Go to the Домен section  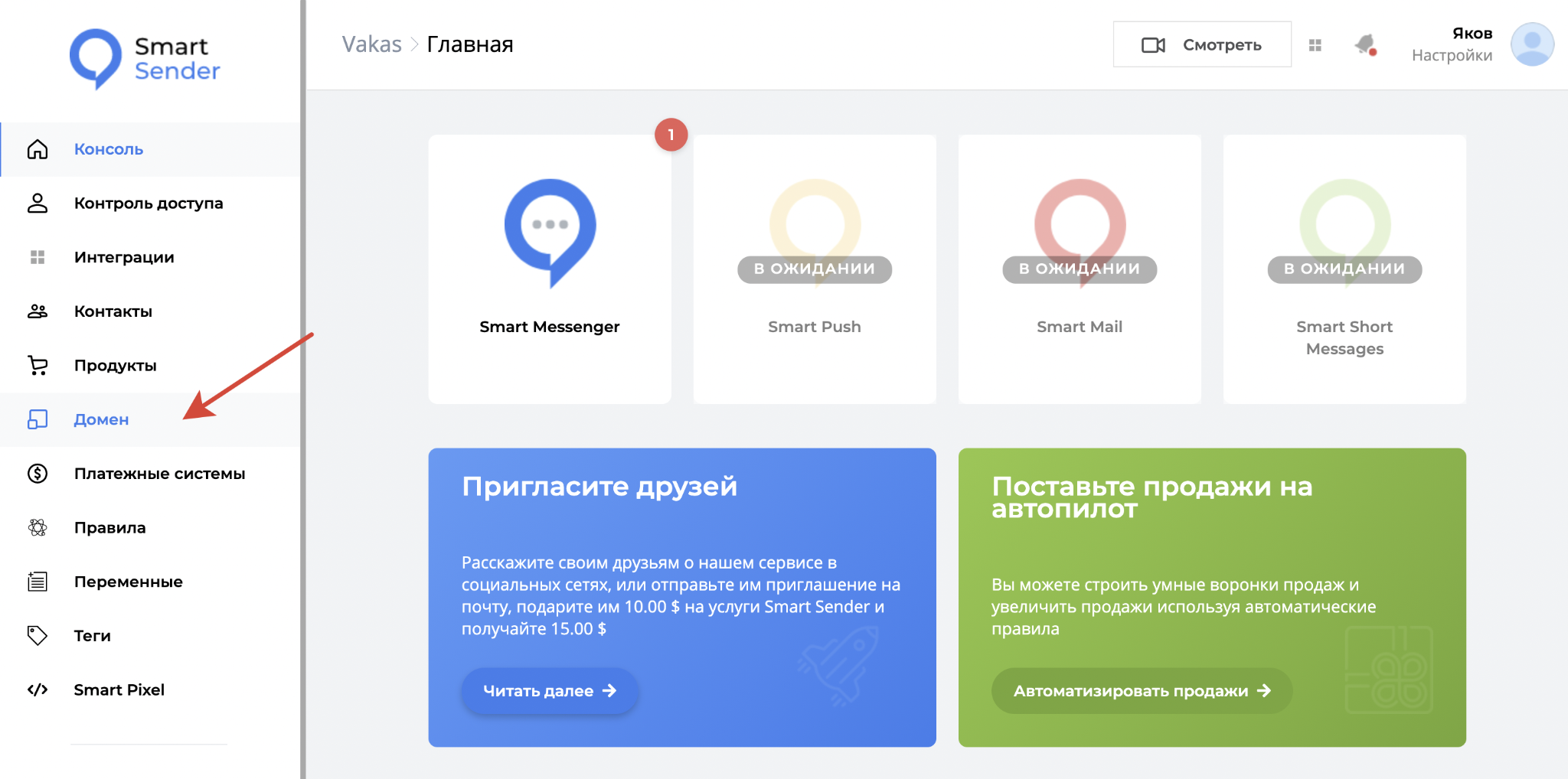[101, 419]
